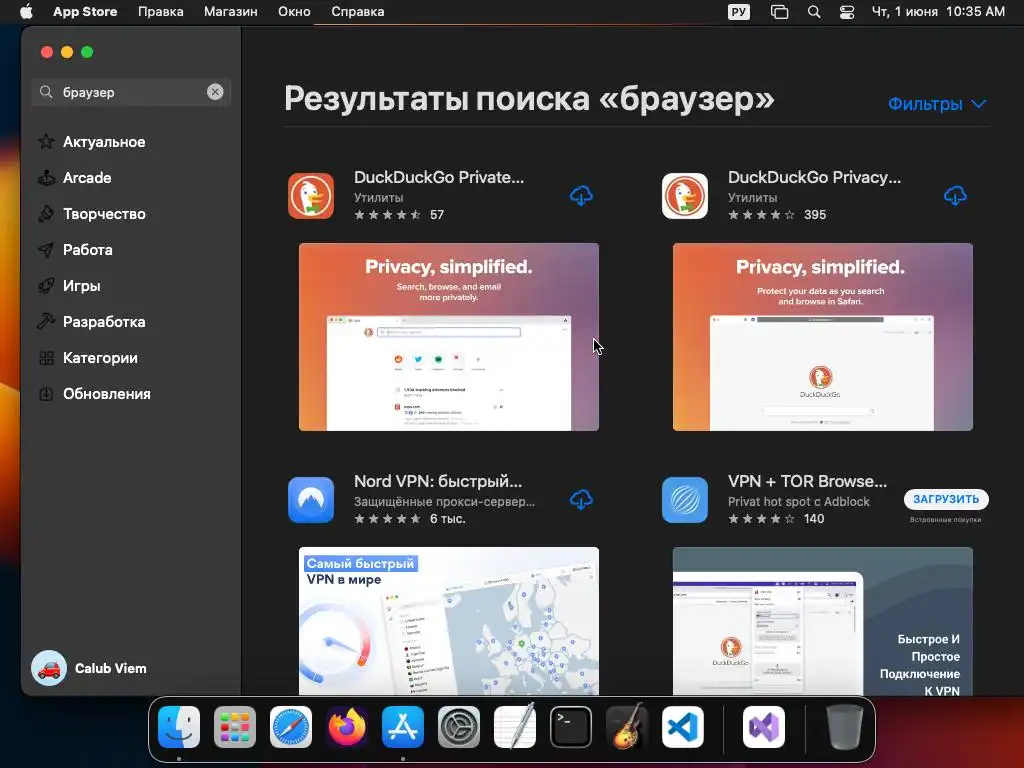Download DuckDuckGo Private via cloud icon
Image resolution: width=1024 pixels, height=768 pixels.
tap(581, 195)
